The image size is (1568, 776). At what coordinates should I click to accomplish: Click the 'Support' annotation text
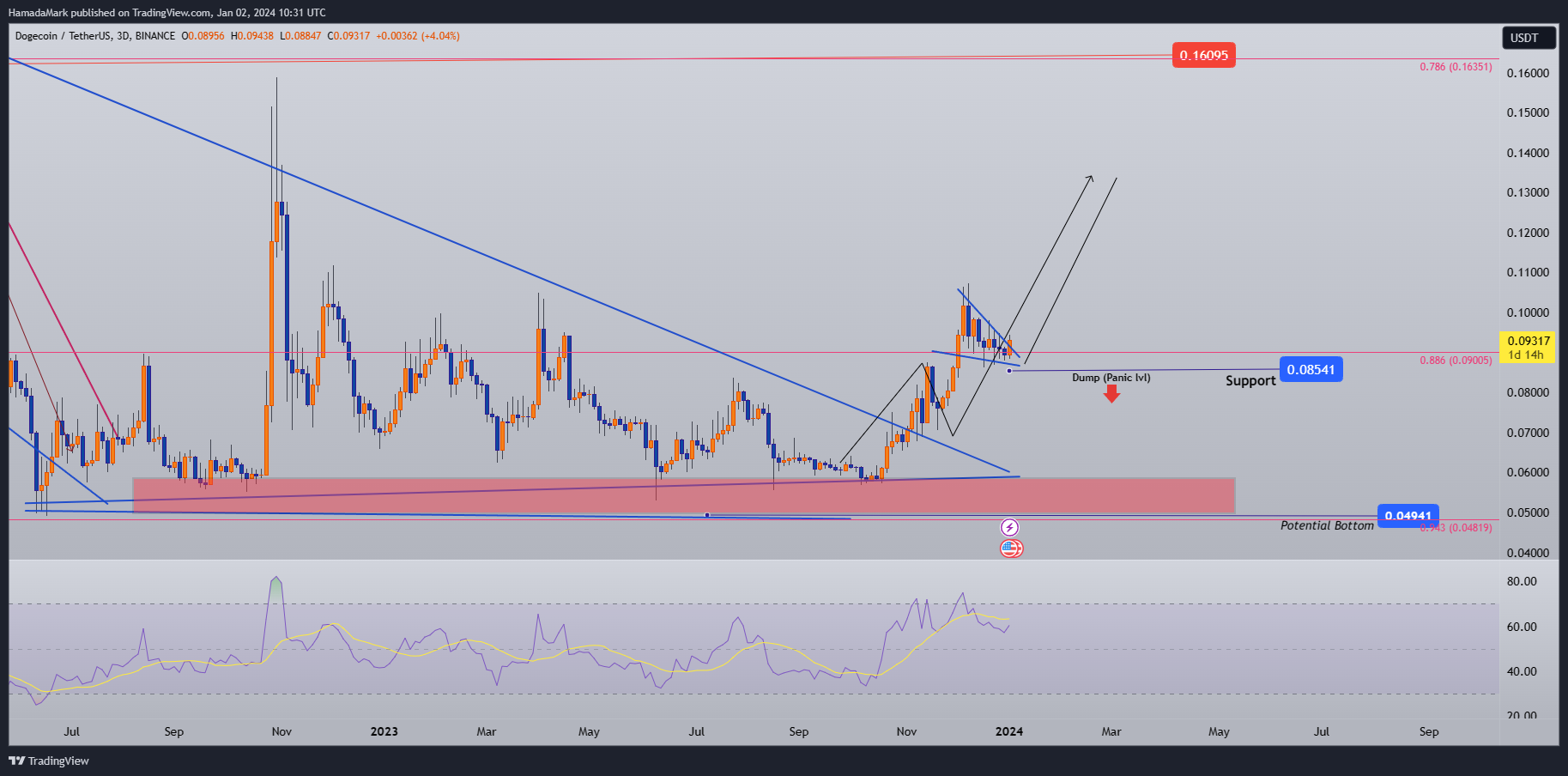1250,380
